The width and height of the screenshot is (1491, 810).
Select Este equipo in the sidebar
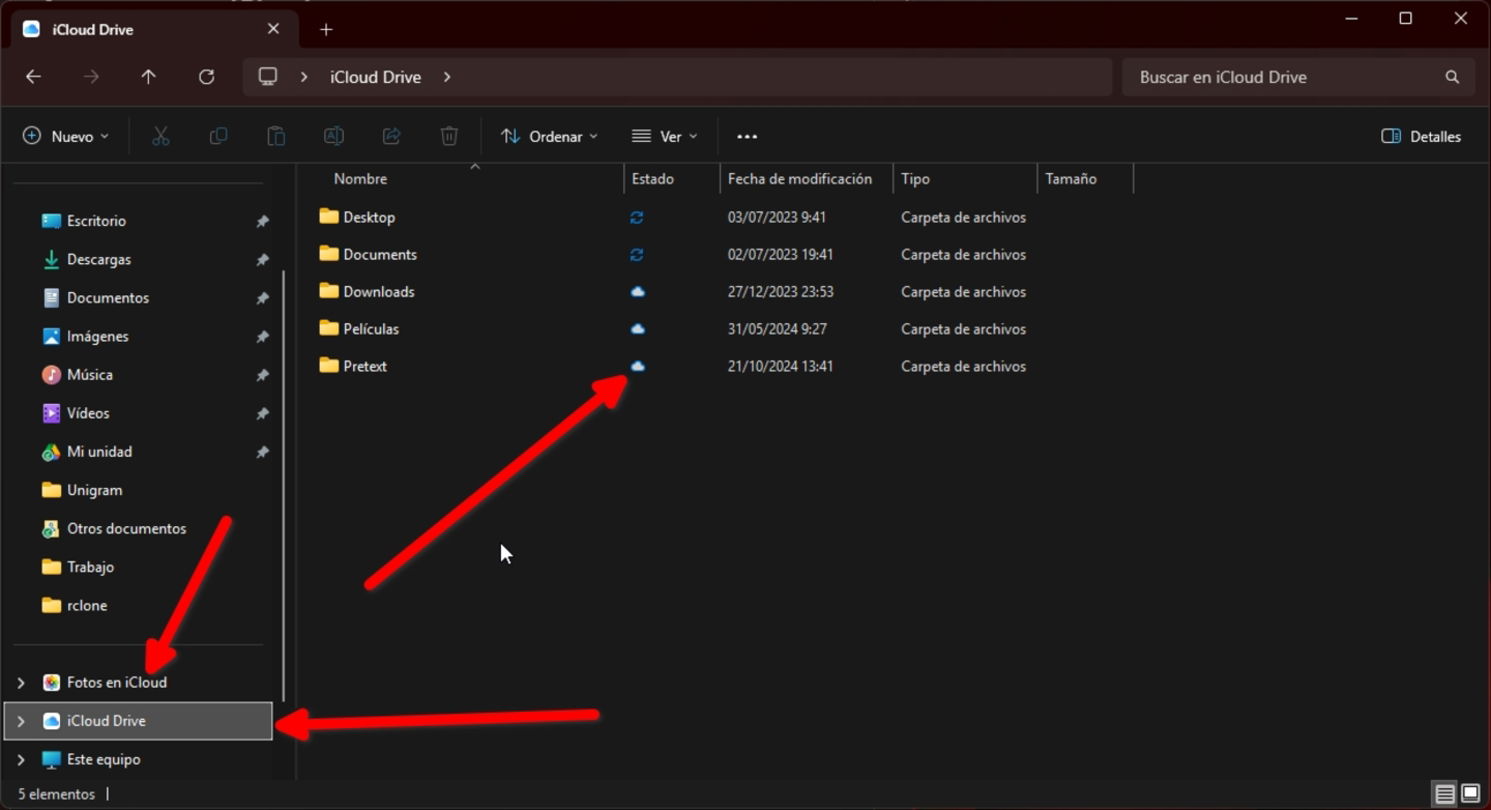coord(103,760)
